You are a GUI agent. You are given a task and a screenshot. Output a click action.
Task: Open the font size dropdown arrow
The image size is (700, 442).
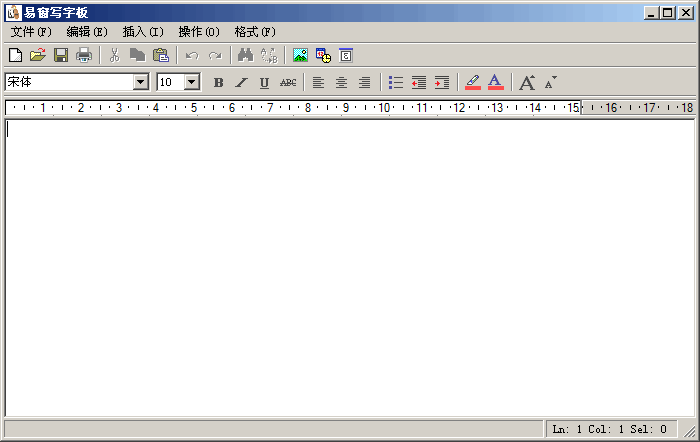(x=192, y=82)
